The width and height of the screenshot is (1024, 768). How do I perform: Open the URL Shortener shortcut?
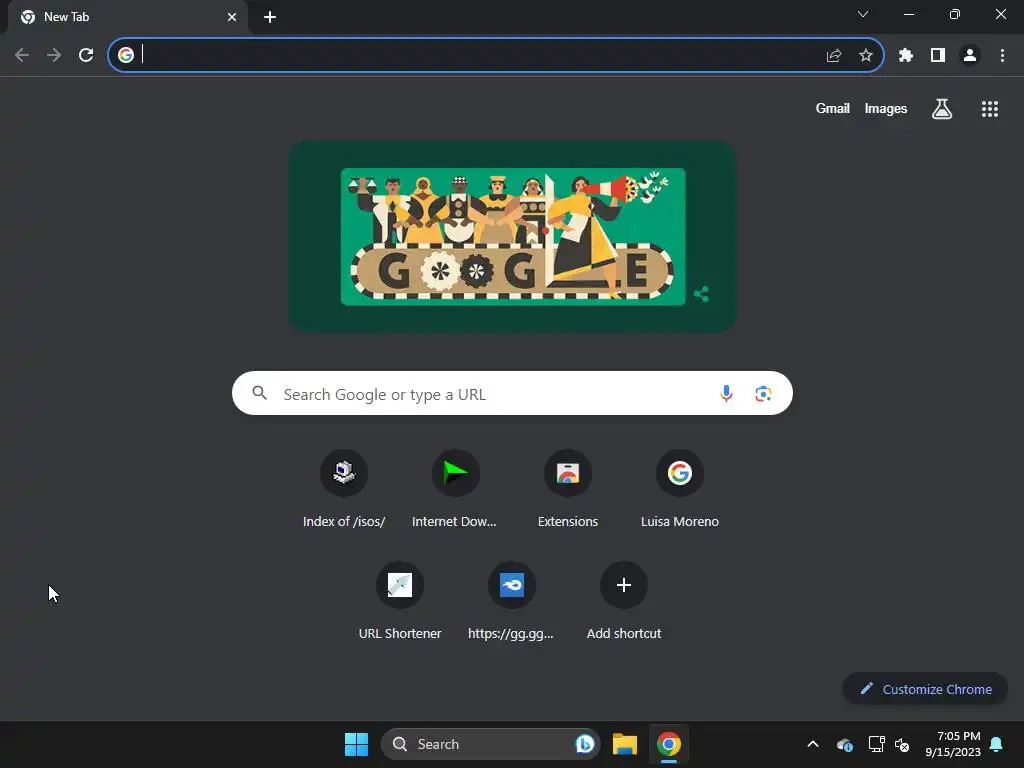pos(400,601)
